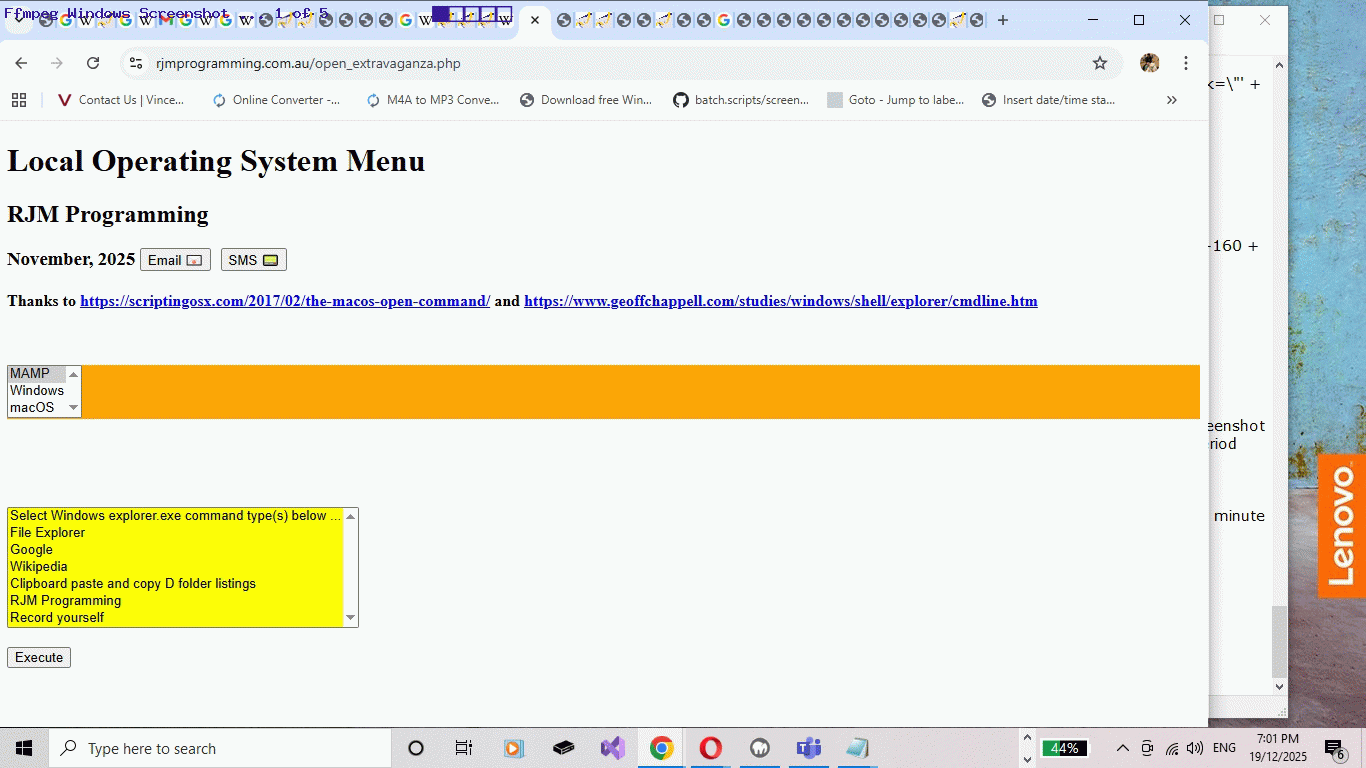Toggle selection of the Google list option

coord(31,549)
